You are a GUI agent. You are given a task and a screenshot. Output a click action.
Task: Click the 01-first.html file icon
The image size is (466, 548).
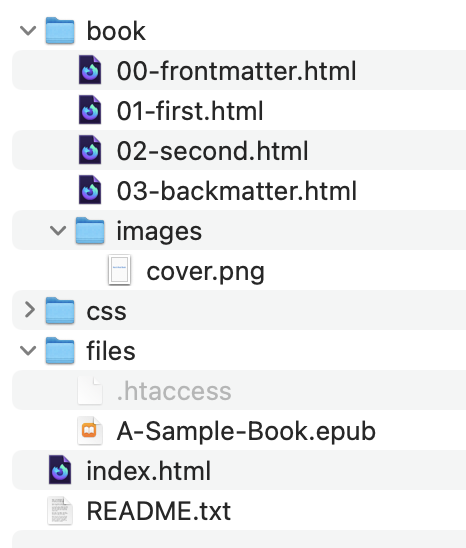[90, 110]
